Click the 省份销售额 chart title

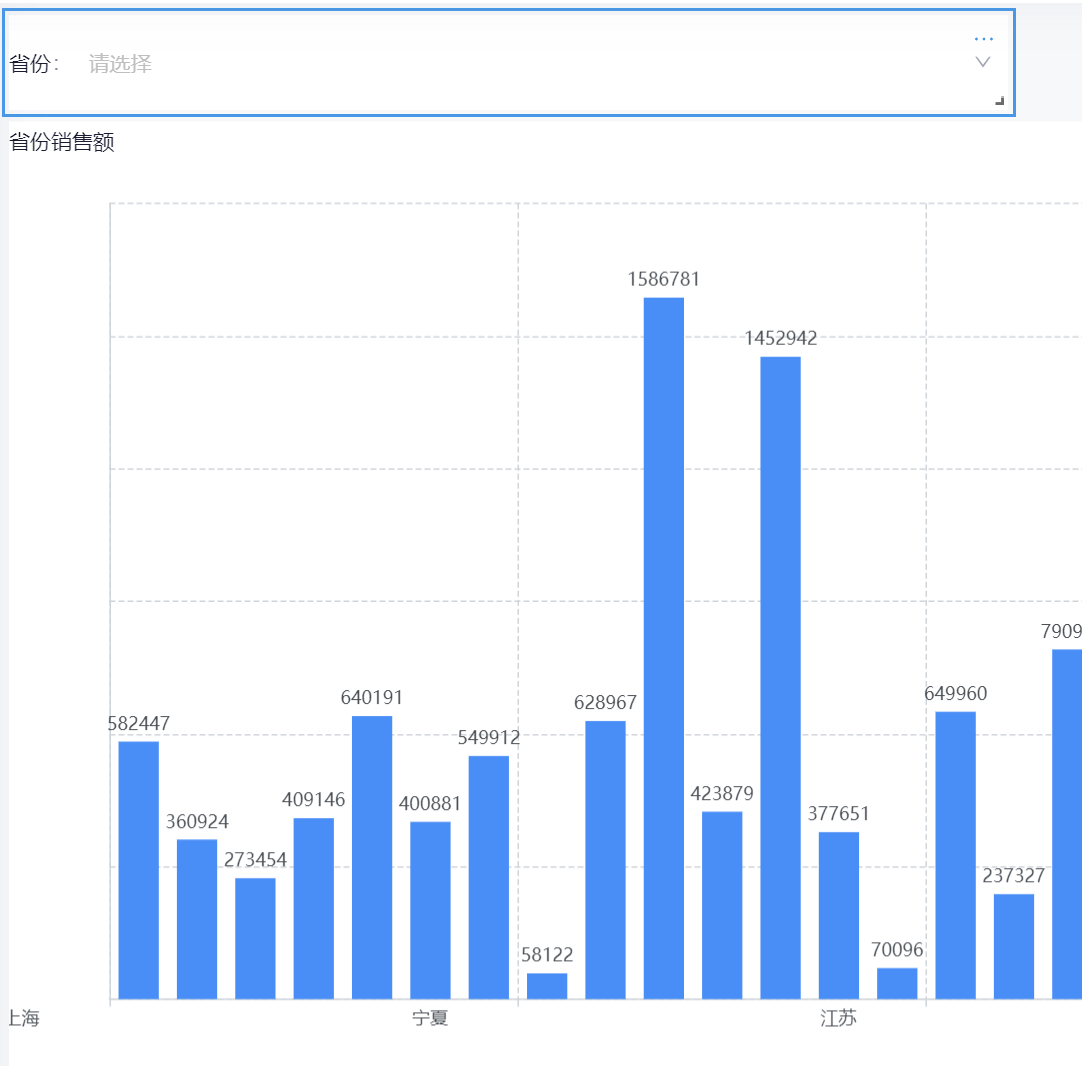pos(61,142)
